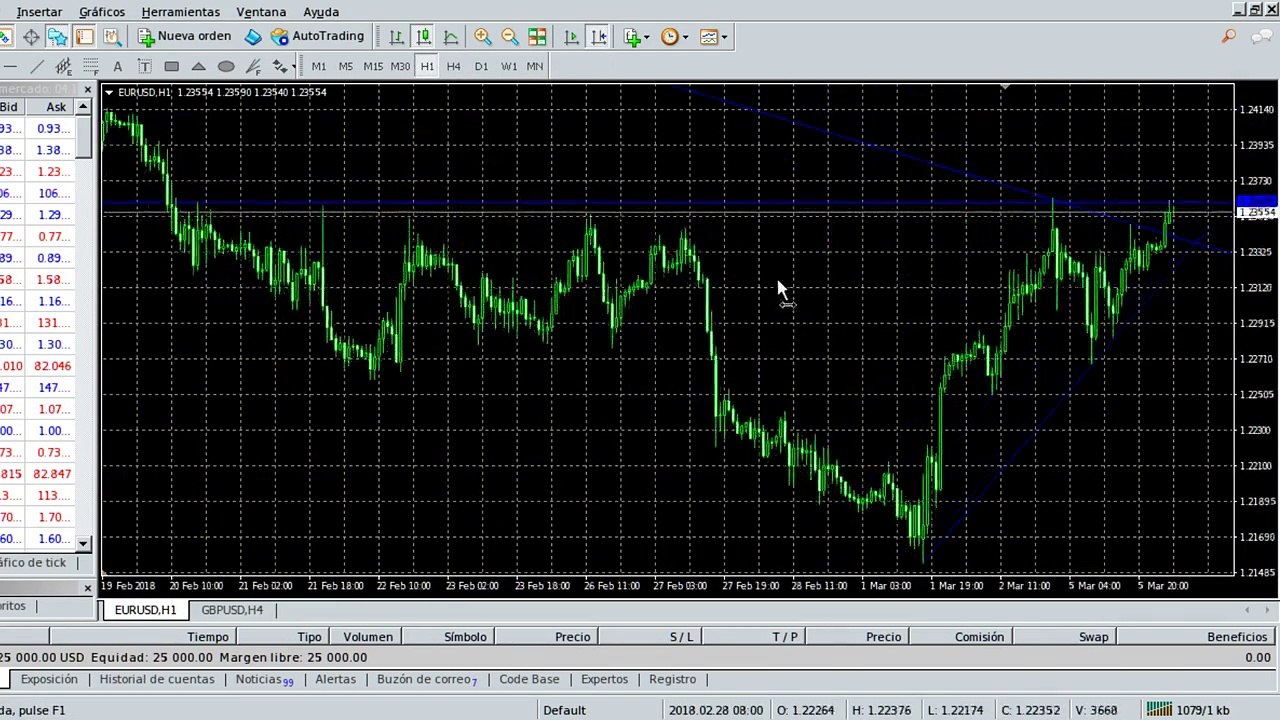Viewport: 1280px width, 720px height.
Task: Click the Nueva orden button
Action: click(185, 36)
